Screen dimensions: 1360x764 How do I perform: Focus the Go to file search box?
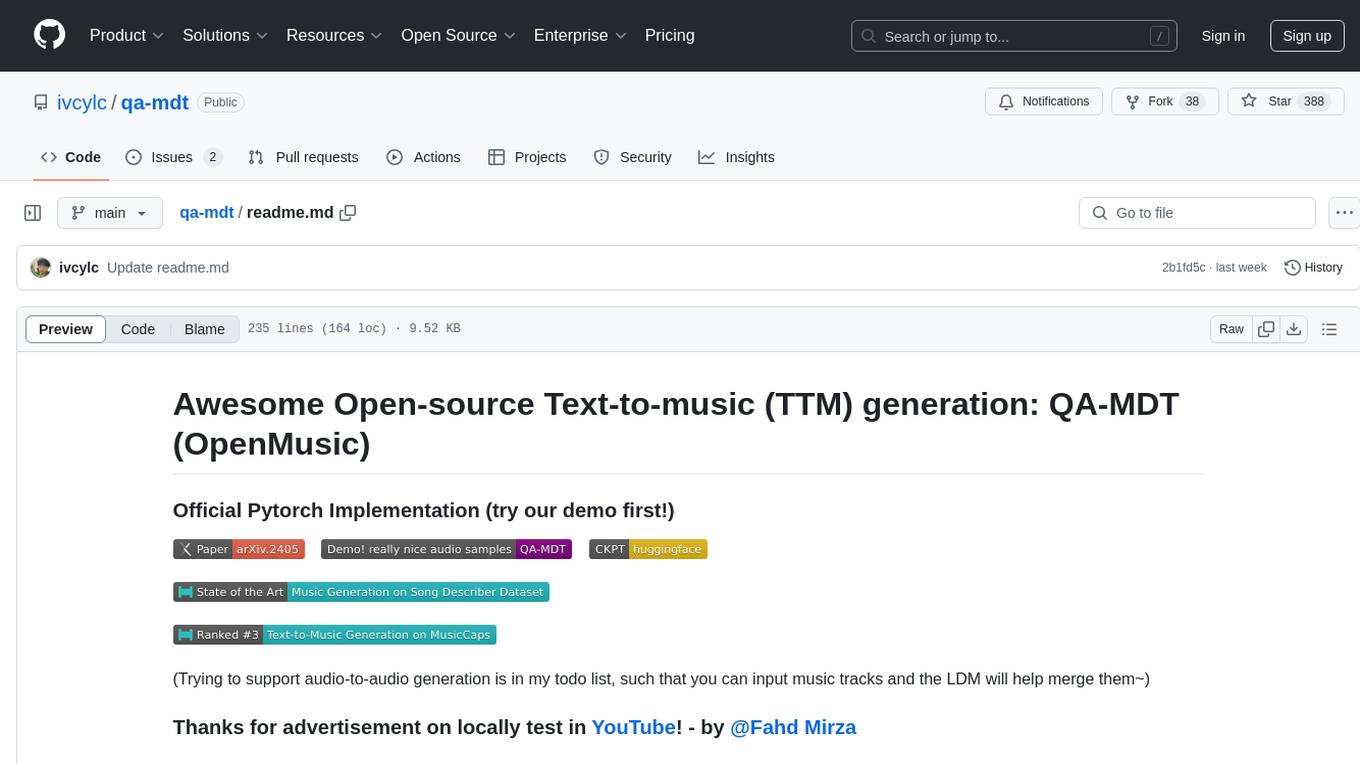tap(1197, 213)
